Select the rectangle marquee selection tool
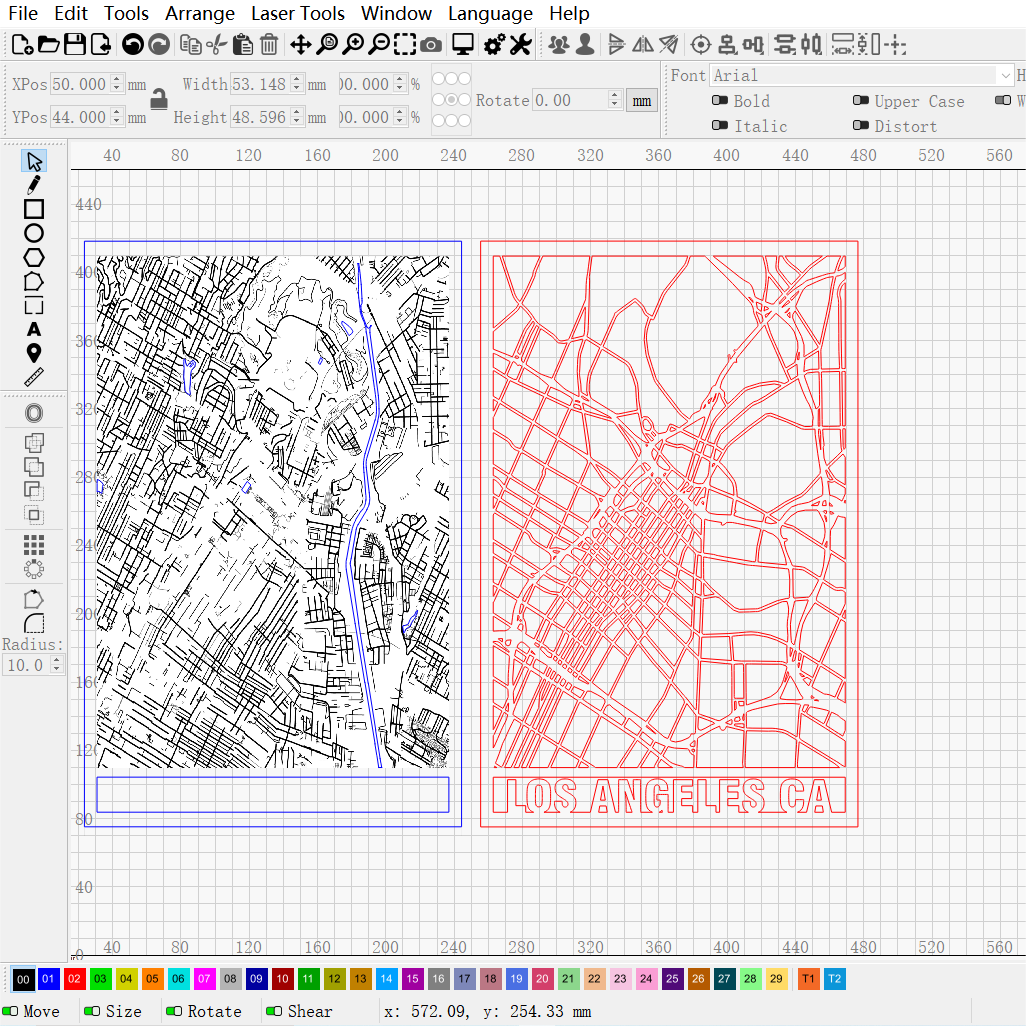The height and width of the screenshot is (1026, 1026). tap(405, 44)
